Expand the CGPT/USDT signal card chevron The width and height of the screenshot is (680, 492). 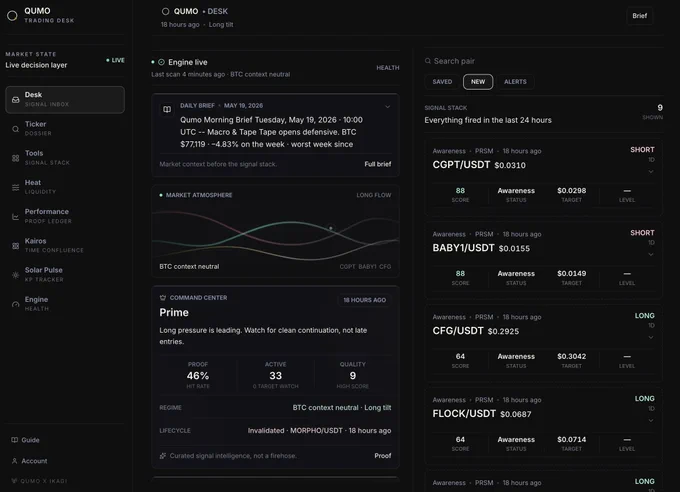tap(651, 172)
